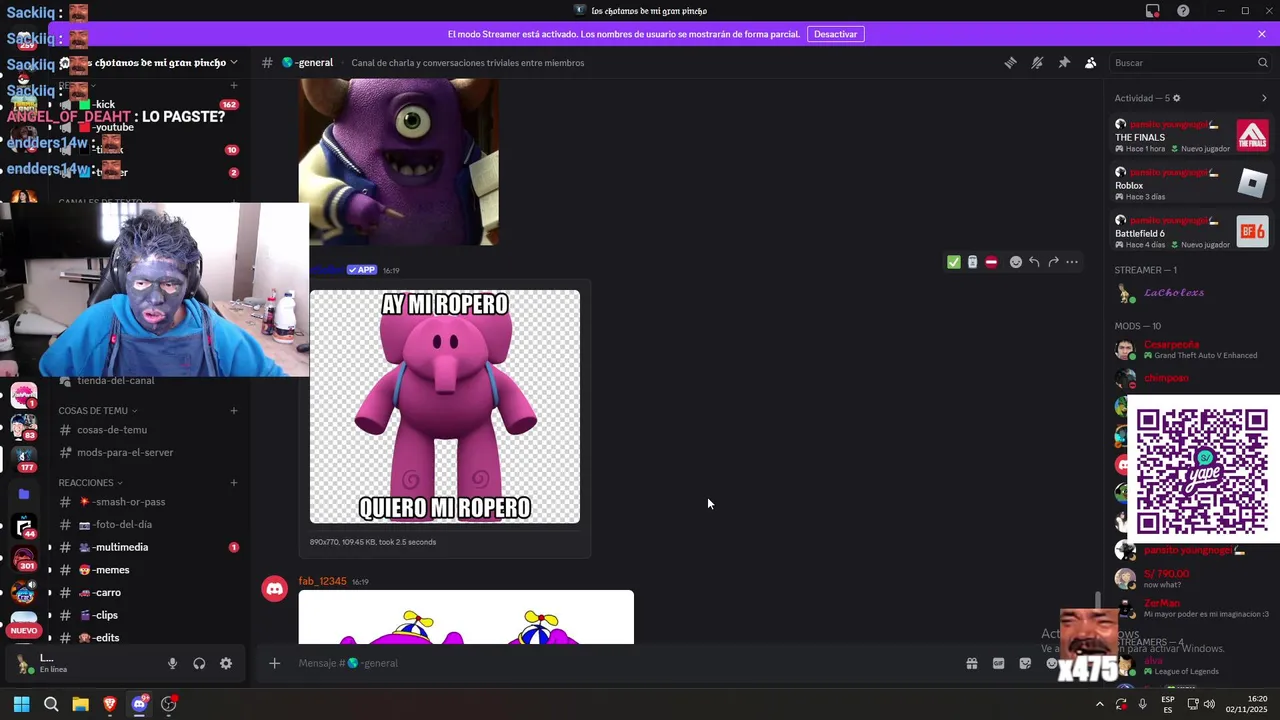
Task: Open the server with 44 badge
Action: [x=24, y=526]
